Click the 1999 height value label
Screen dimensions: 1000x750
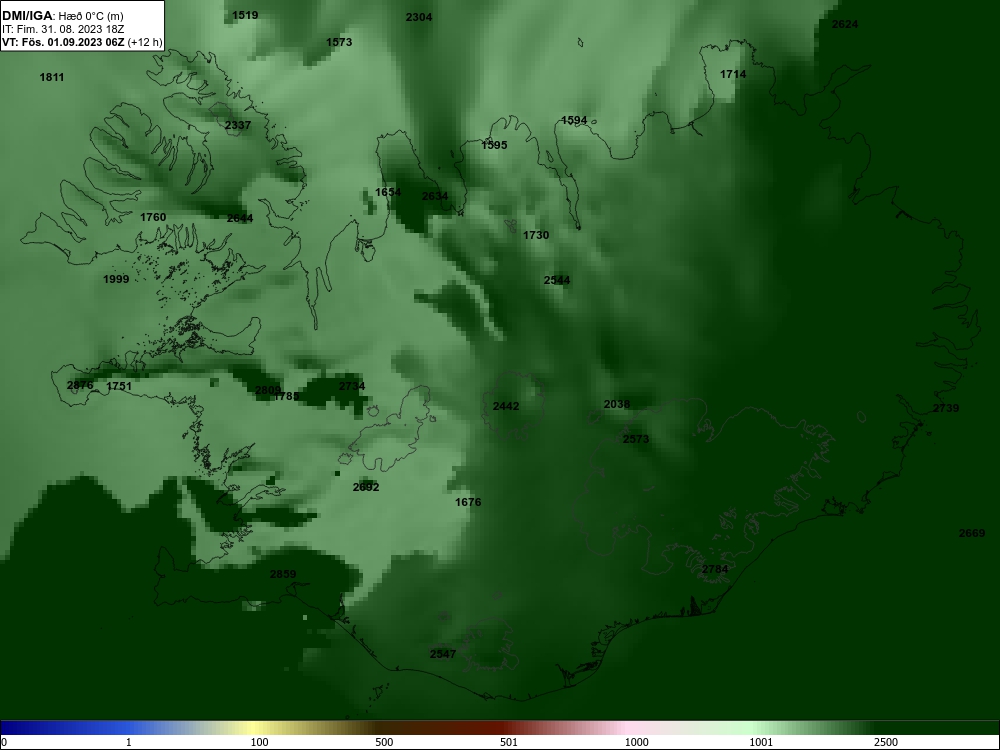[x=116, y=279]
